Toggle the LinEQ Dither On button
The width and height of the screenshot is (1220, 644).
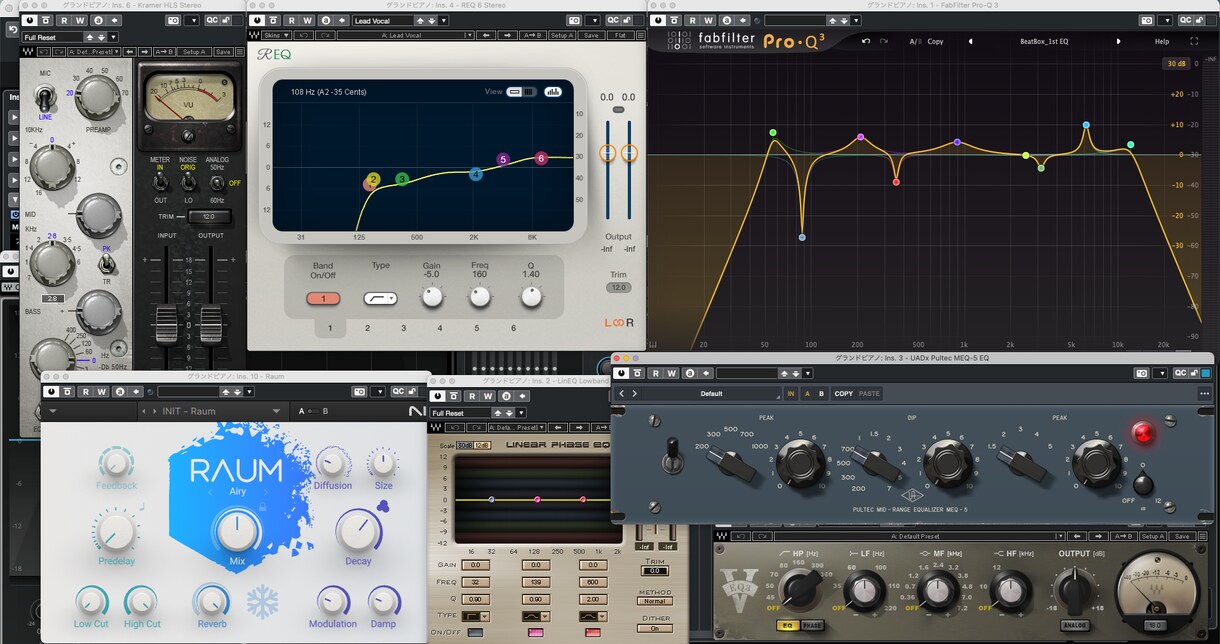(655, 628)
